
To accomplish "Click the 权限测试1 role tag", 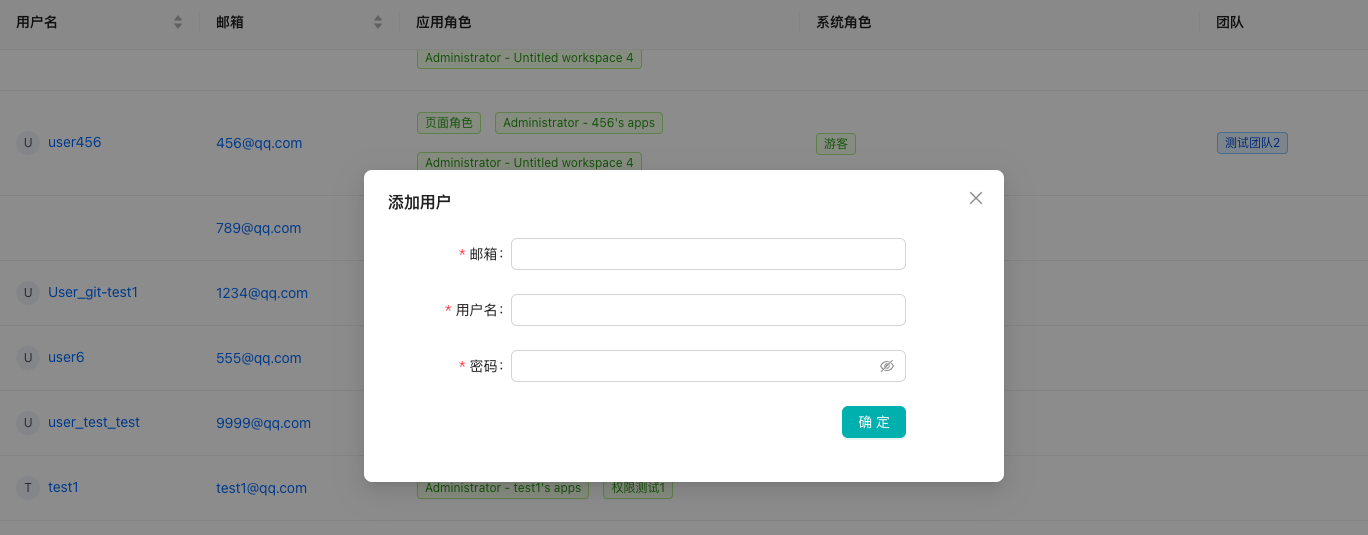I will [x=638, y=488].
